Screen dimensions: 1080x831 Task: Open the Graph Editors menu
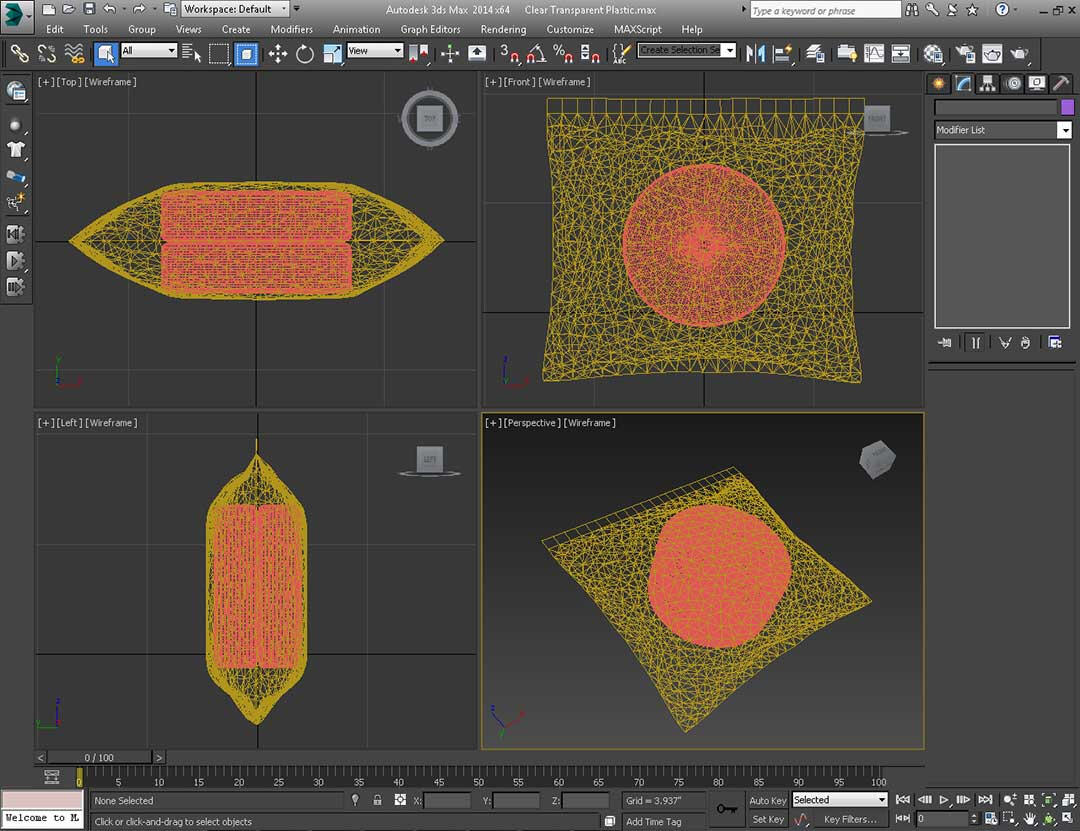click(x=431, y=29)
